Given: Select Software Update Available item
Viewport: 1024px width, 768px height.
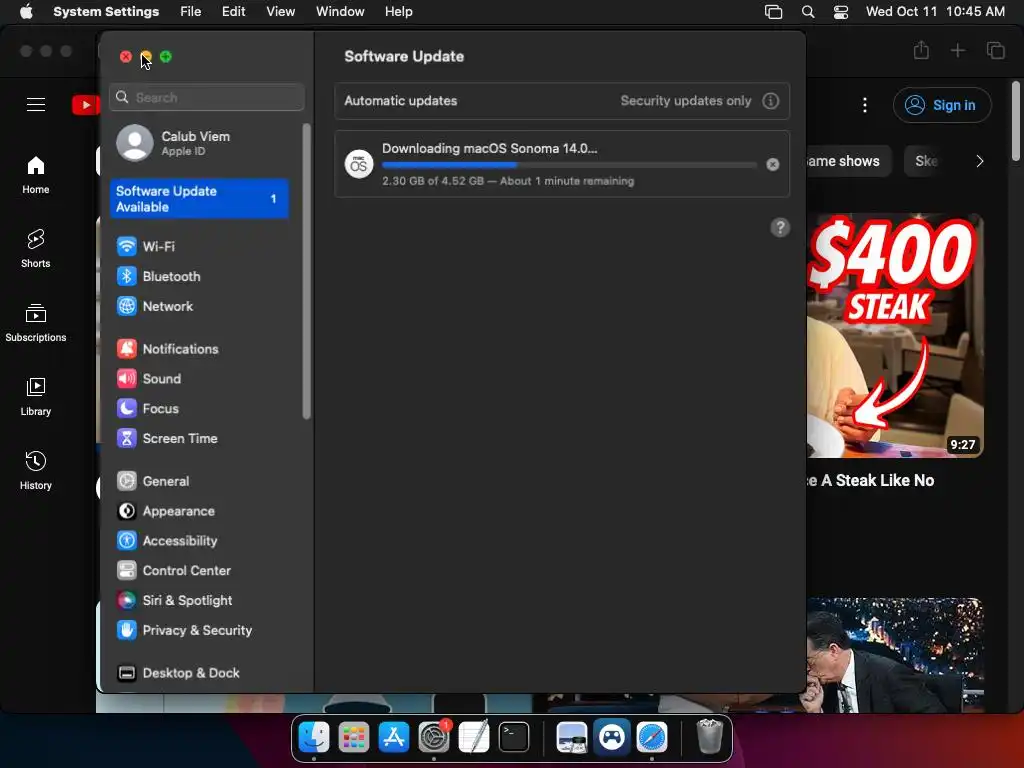Looking at the screenshot, I should (199, 199).
